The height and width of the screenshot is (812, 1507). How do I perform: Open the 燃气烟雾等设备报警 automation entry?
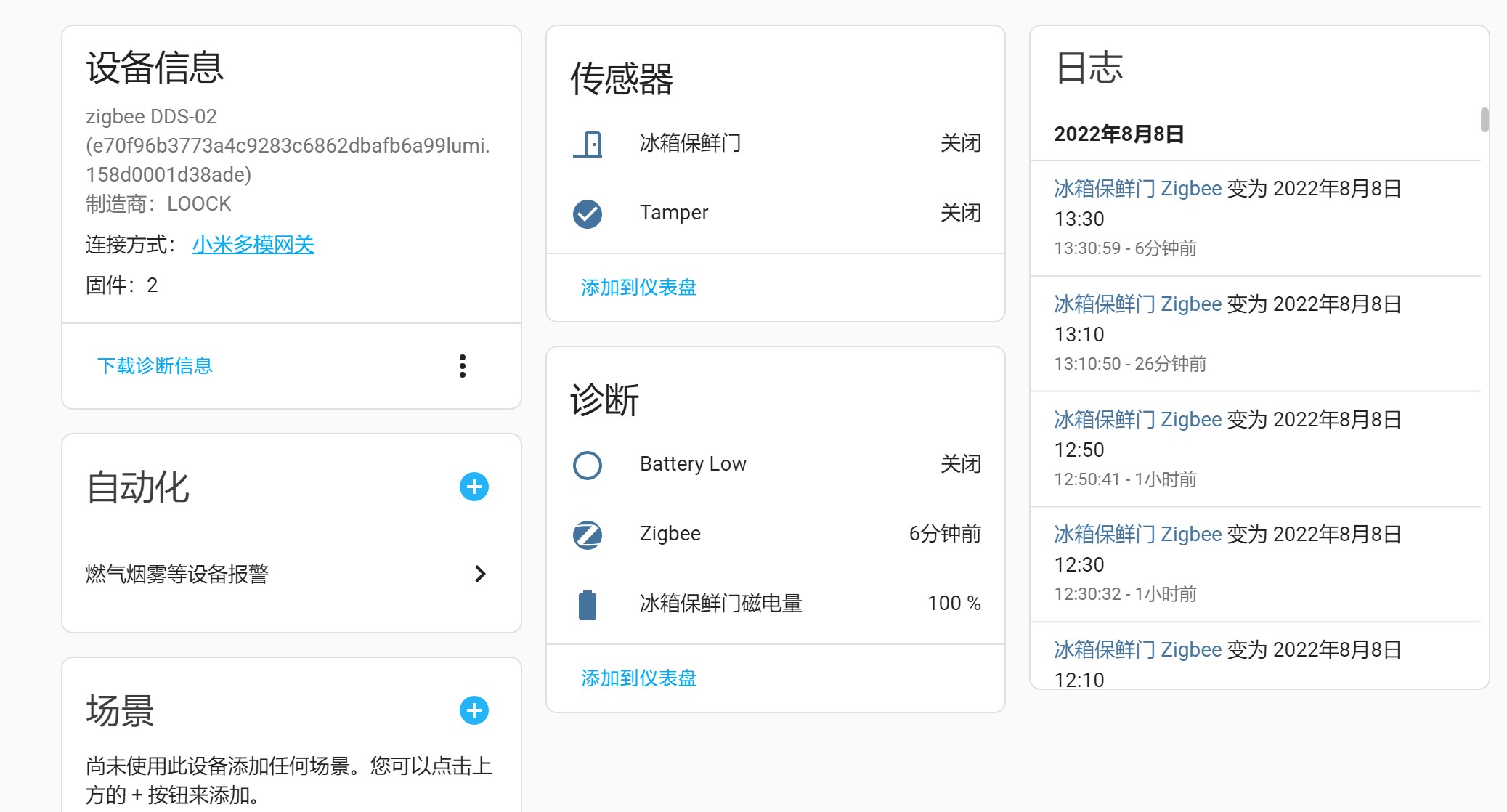click(177, 574)
